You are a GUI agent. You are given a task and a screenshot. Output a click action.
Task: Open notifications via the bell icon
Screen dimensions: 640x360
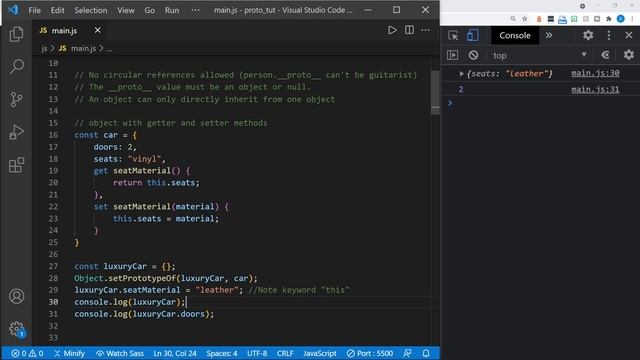426,353
